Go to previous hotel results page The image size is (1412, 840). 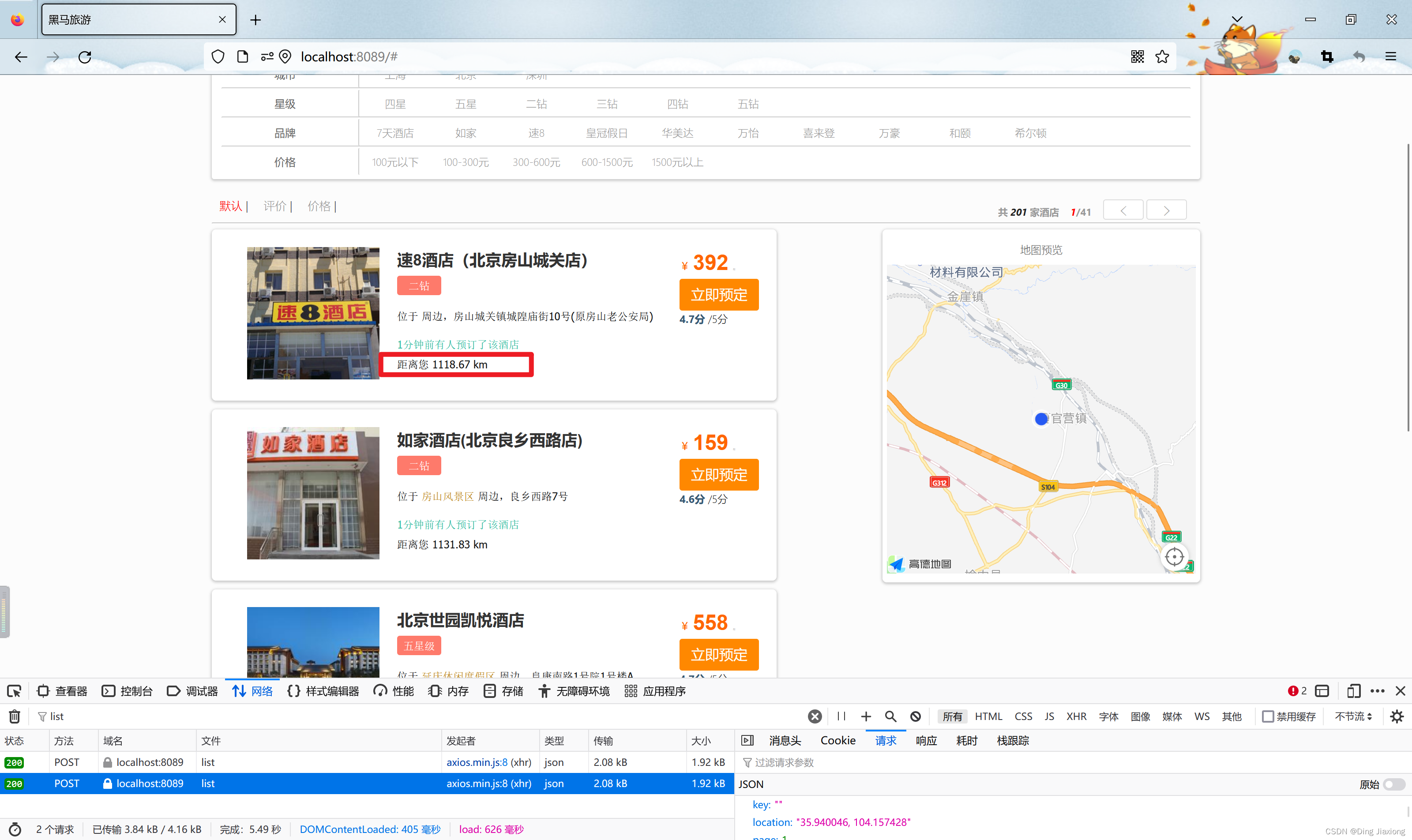1123,210
